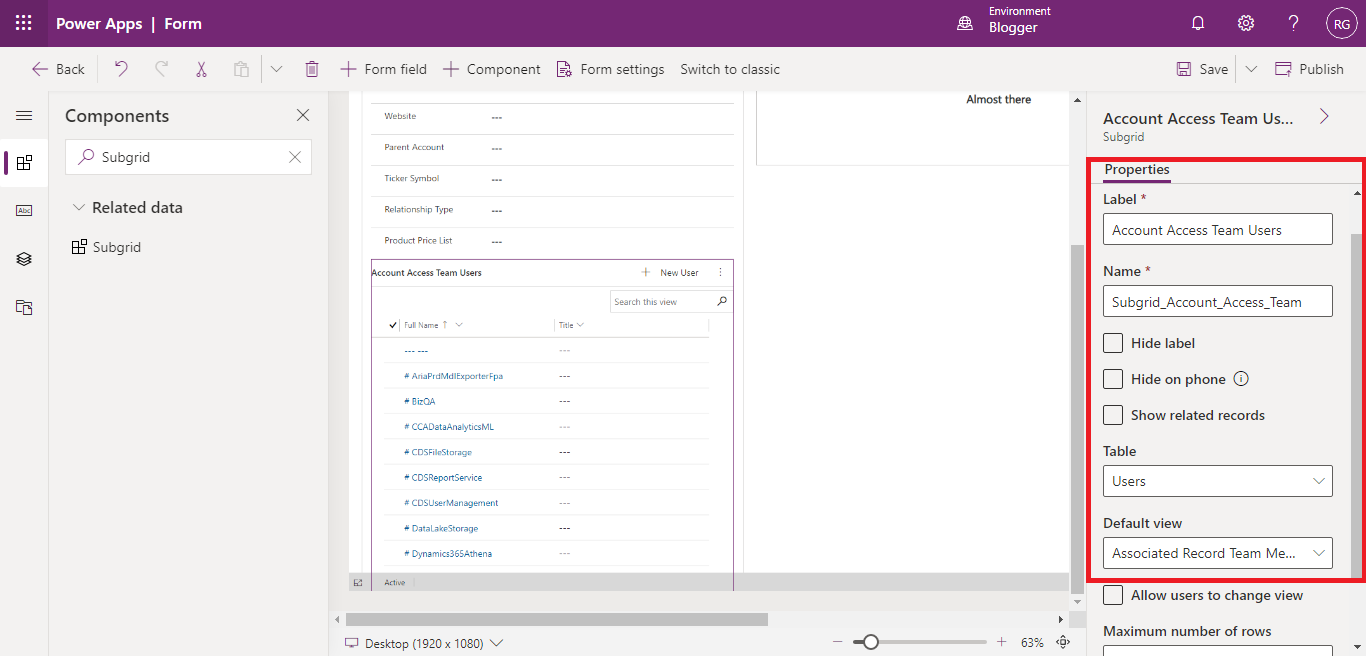This screenshot has width=1366, height=656.
Task: Click the Website field row
Action: pyautogui.click(x=552, y=117)
